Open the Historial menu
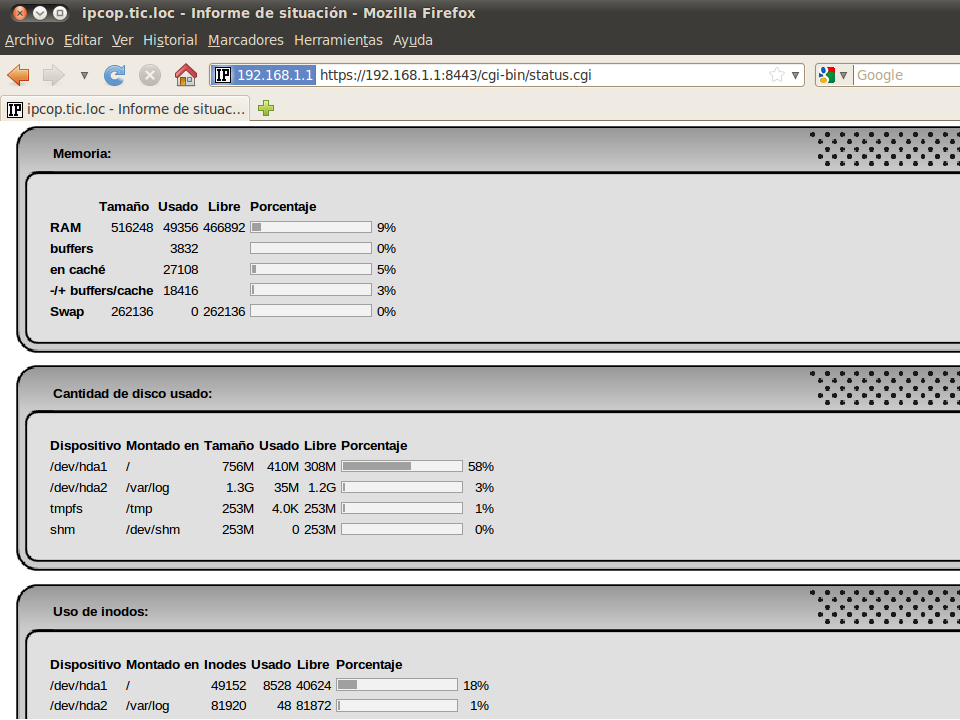This screenshot has height=720, width=960. coord(170,40)
